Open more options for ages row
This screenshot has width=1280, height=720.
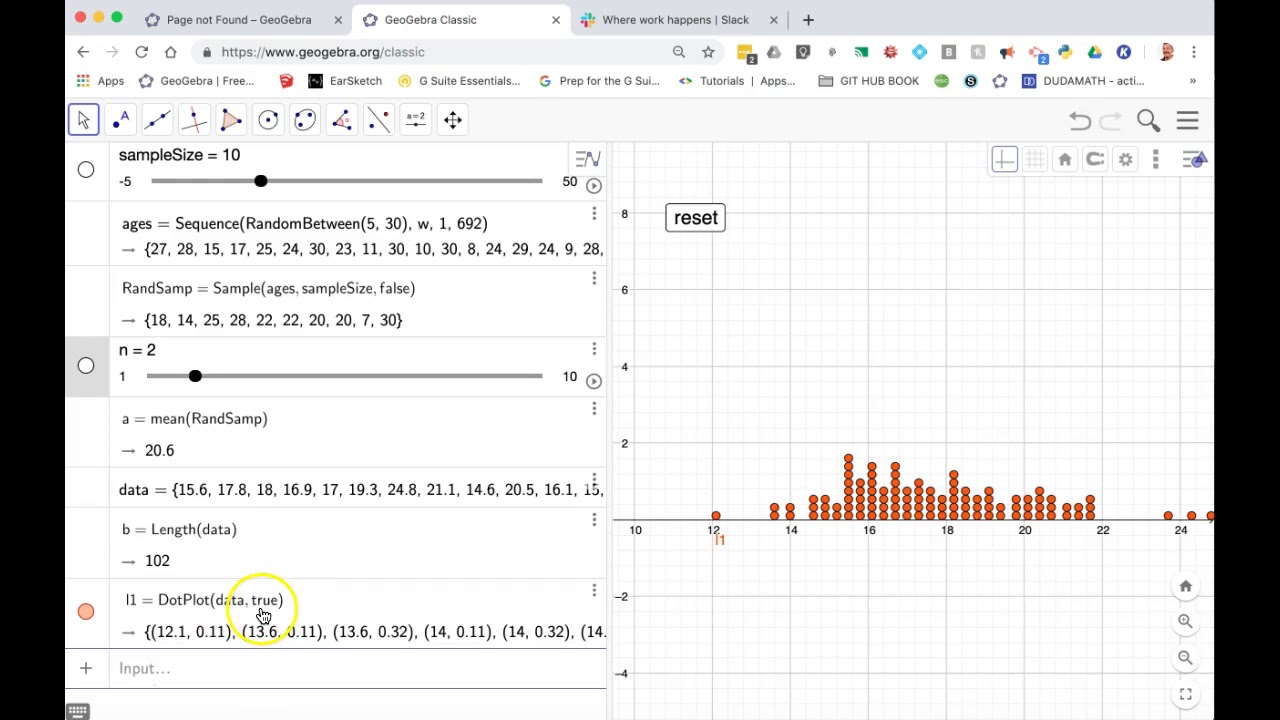(594, 214)
